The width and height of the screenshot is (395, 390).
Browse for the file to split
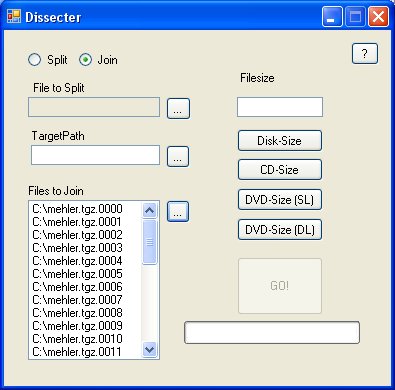point(178,108)
